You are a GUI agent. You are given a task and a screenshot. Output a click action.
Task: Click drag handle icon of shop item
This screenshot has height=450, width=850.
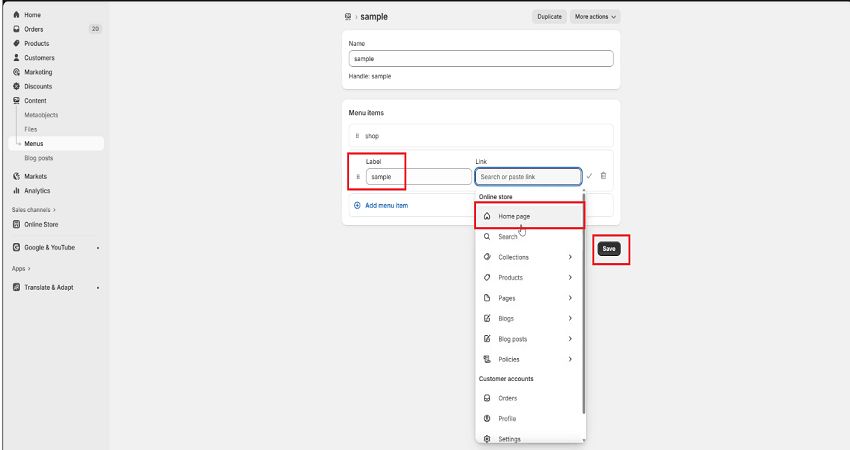coord(357,136)
